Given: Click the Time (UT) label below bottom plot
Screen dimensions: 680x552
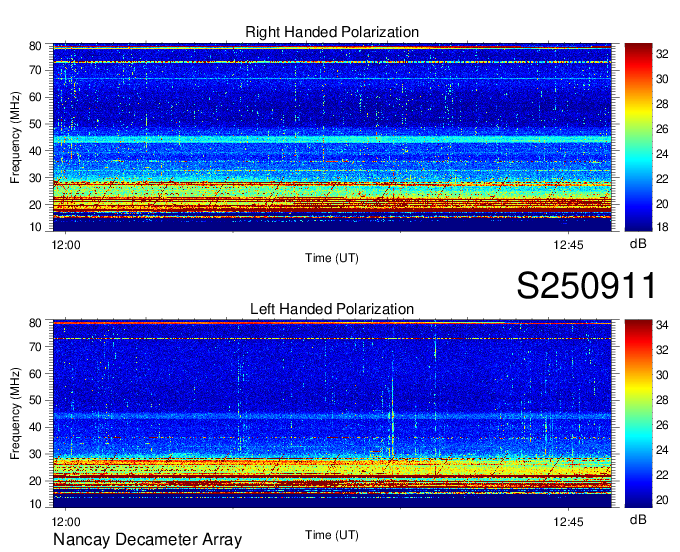Looking at the screenshot, I should click(332, 534).
